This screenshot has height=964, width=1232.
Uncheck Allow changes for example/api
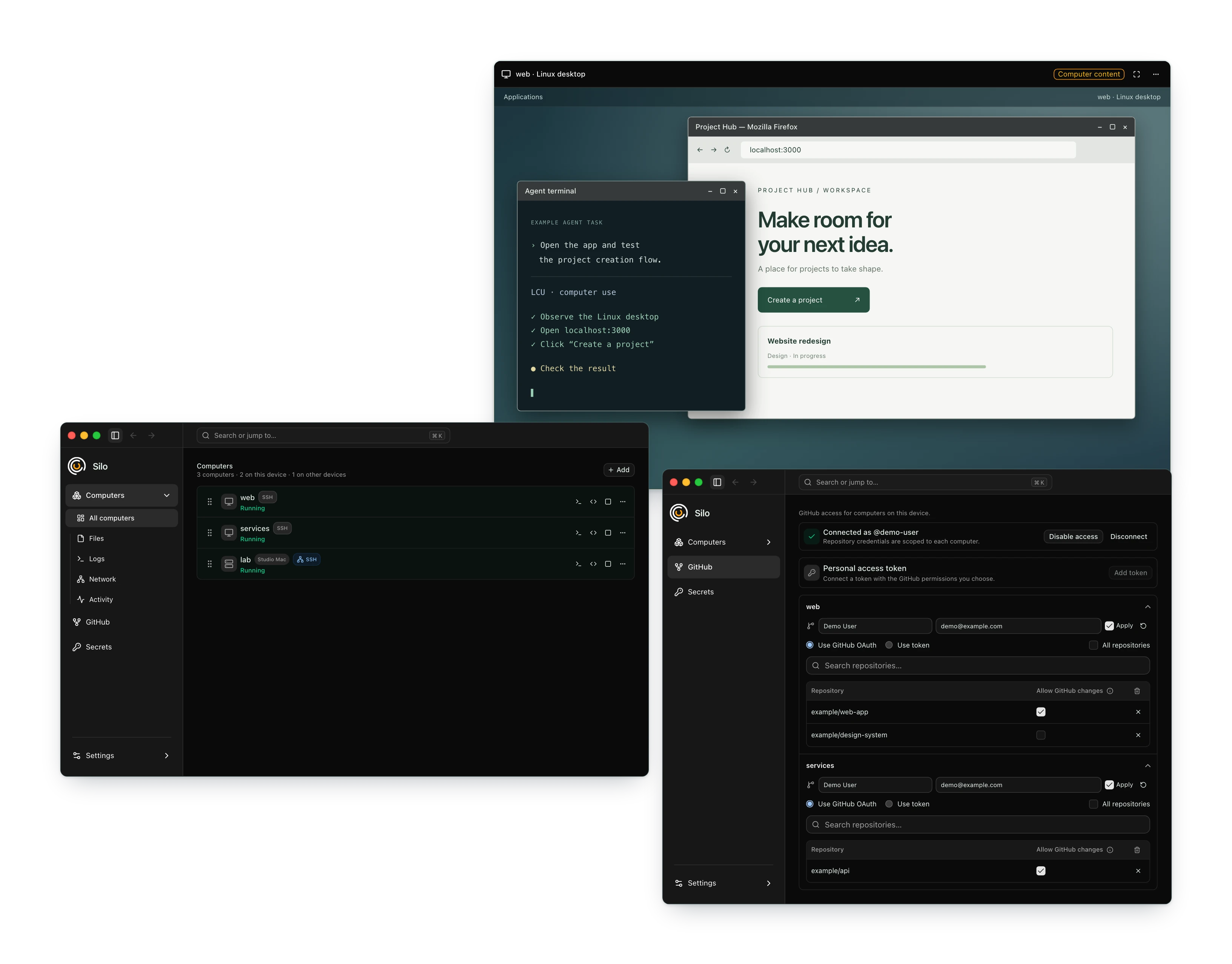tap(1041, 871)
